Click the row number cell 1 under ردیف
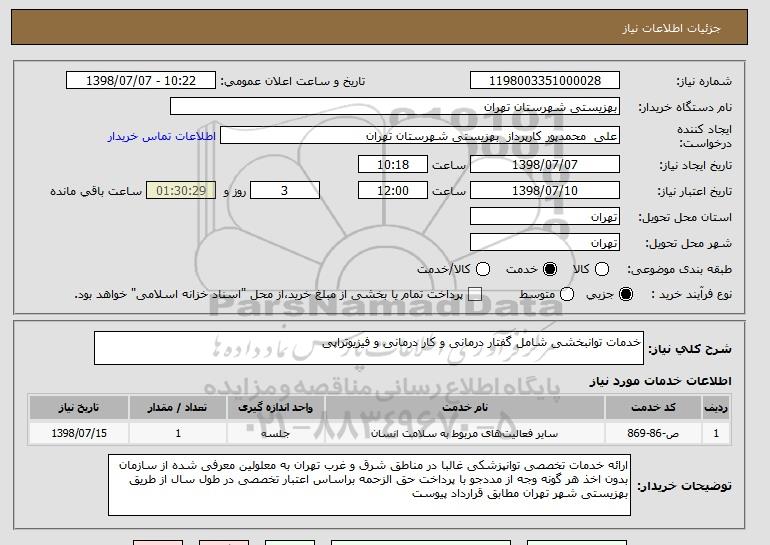The image size is (770, 545). [x=716, y=434]
